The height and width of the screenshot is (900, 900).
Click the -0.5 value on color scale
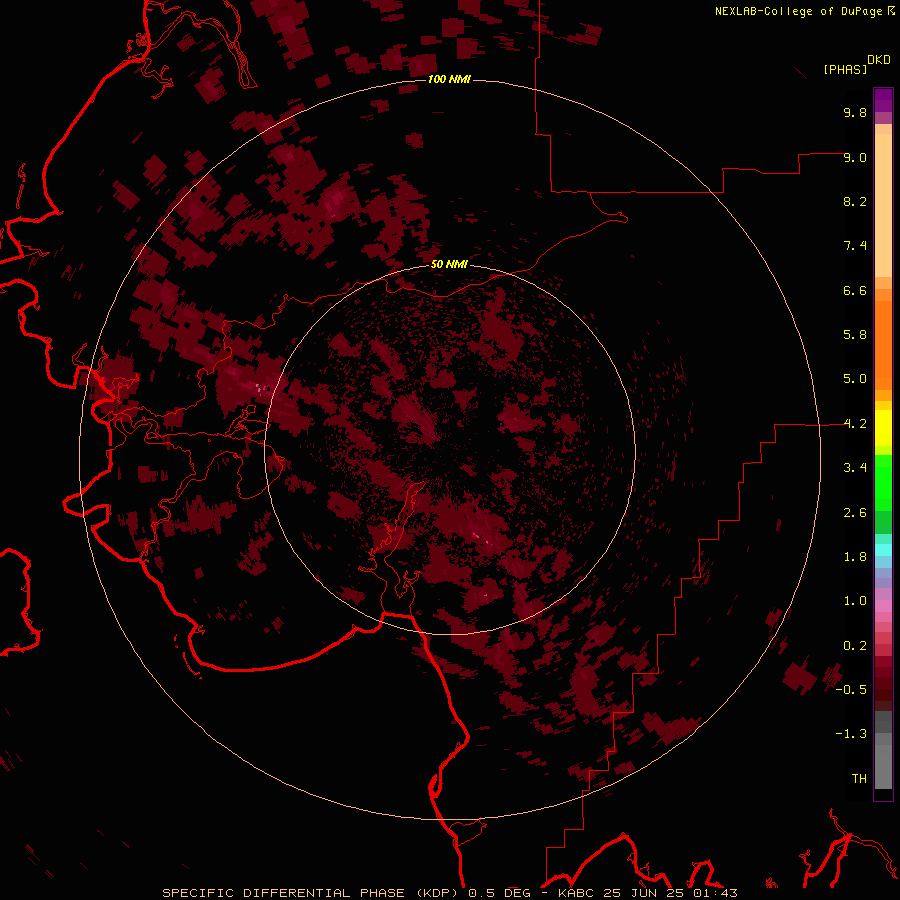(x=851, y=690)
